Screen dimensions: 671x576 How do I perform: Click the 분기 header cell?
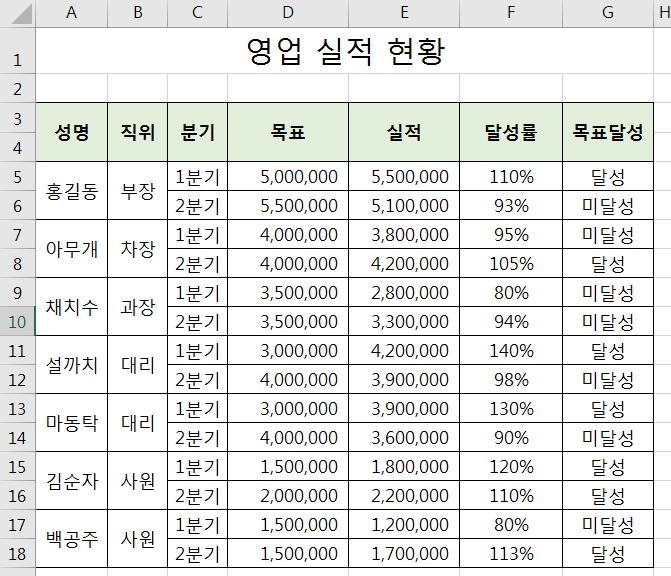(x=197, y=132)
